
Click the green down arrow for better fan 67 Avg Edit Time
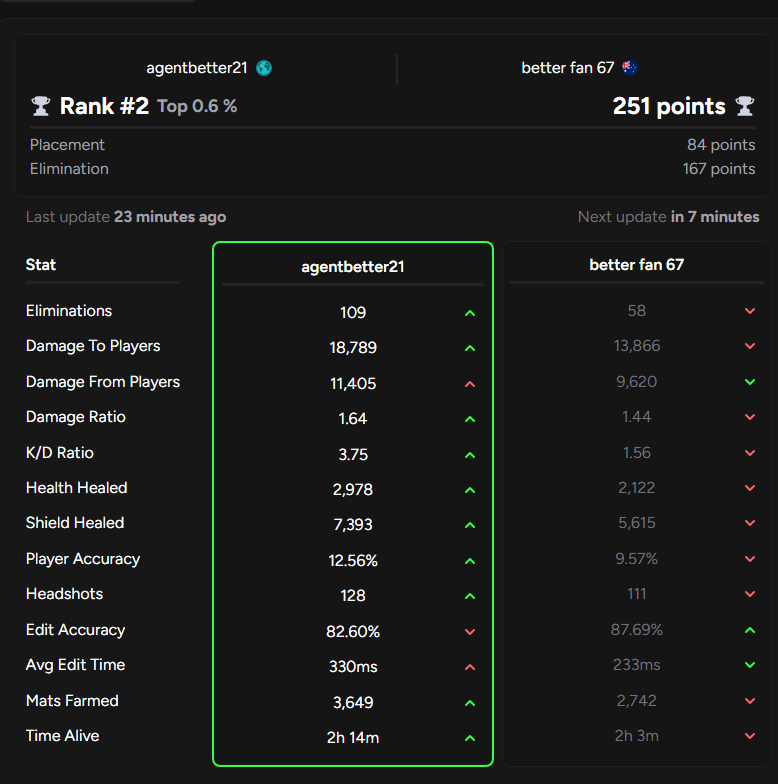coord(750,665)
